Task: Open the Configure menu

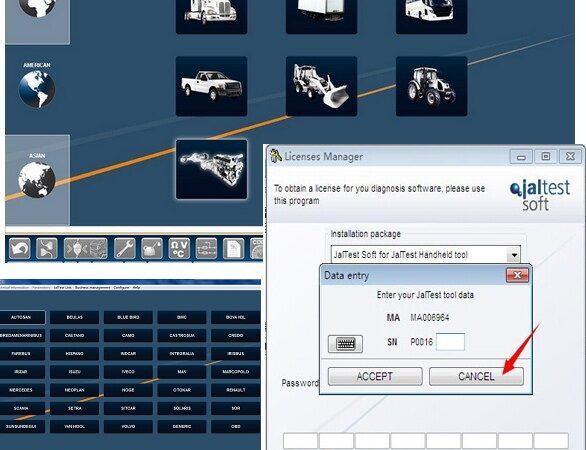Action: (x=121, y=288)
